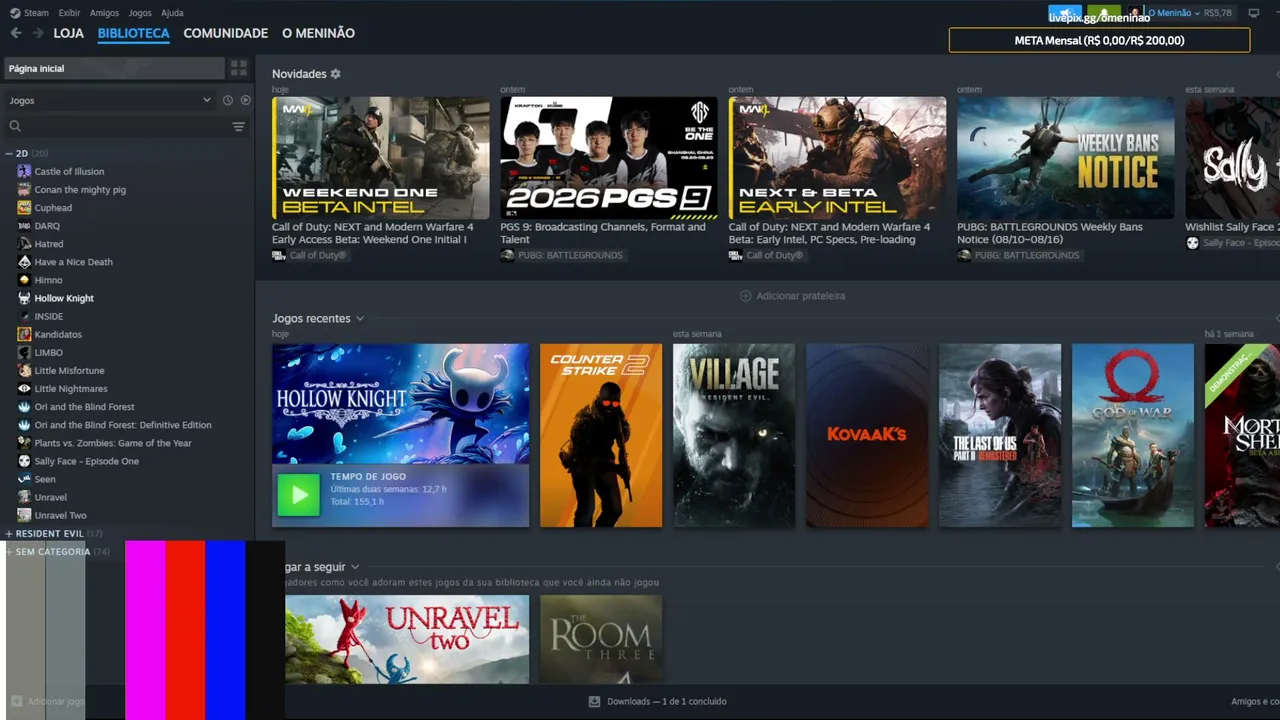This screenshot has height=720, width=1280.
Task: Open The Room Three suggestion cover
Action: (601, 640)
